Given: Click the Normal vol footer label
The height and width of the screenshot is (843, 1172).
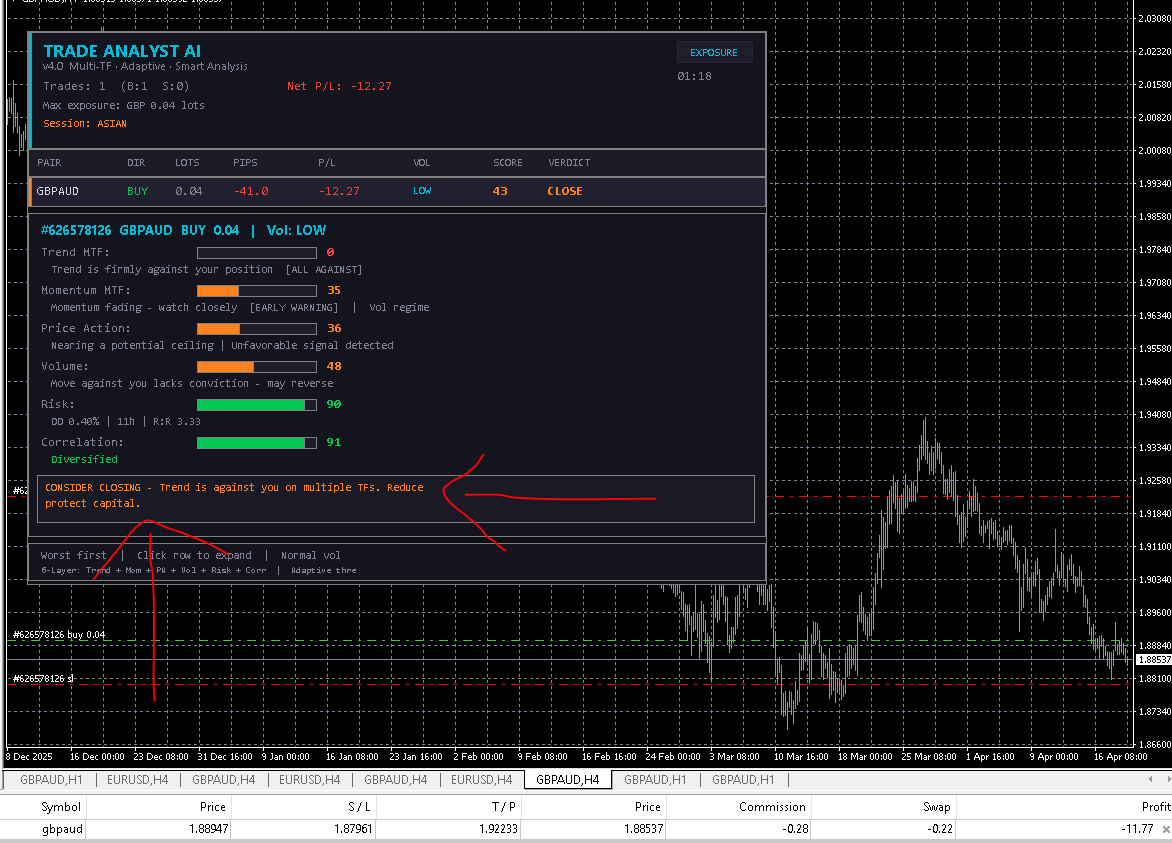Looking at the screenshot, I should (x=310, y=555).
